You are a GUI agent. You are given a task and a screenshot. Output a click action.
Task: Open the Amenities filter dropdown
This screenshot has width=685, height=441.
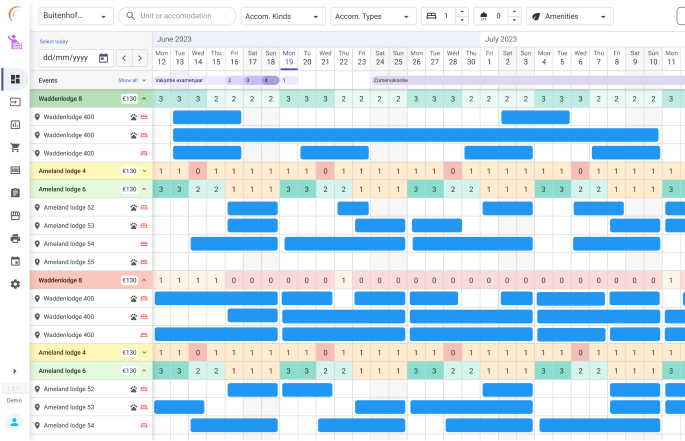pos(569,16)
